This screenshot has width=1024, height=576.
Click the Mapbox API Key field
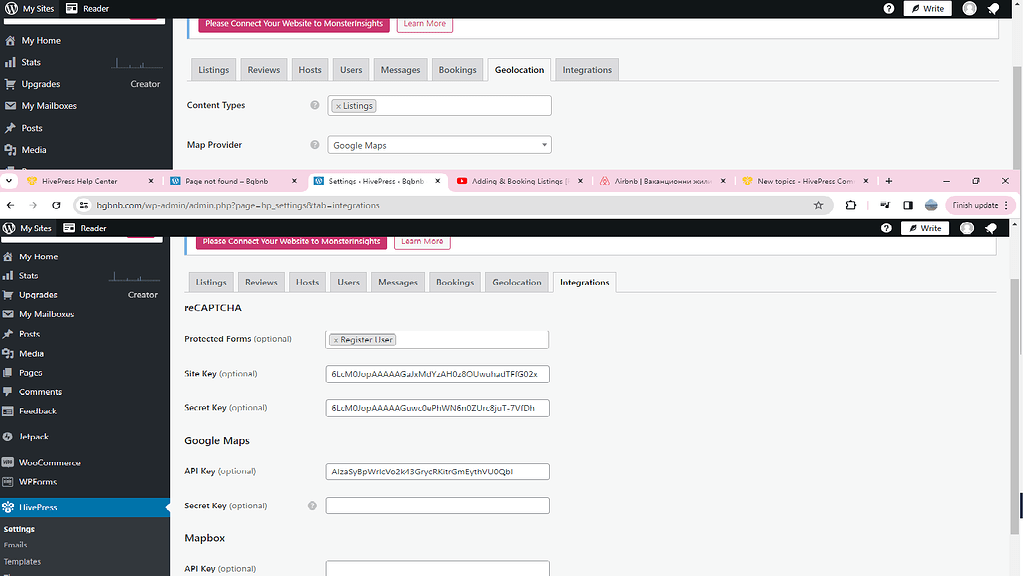[x=438, y=568]
